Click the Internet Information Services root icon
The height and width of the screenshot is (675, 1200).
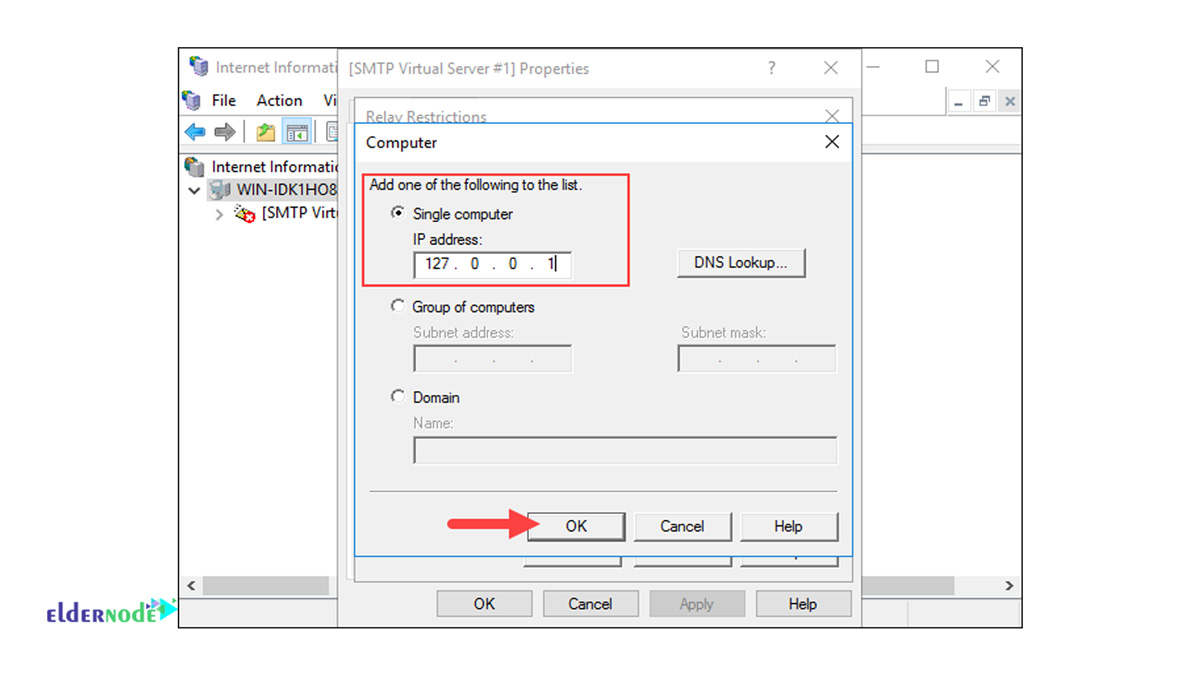click(195, 167)
